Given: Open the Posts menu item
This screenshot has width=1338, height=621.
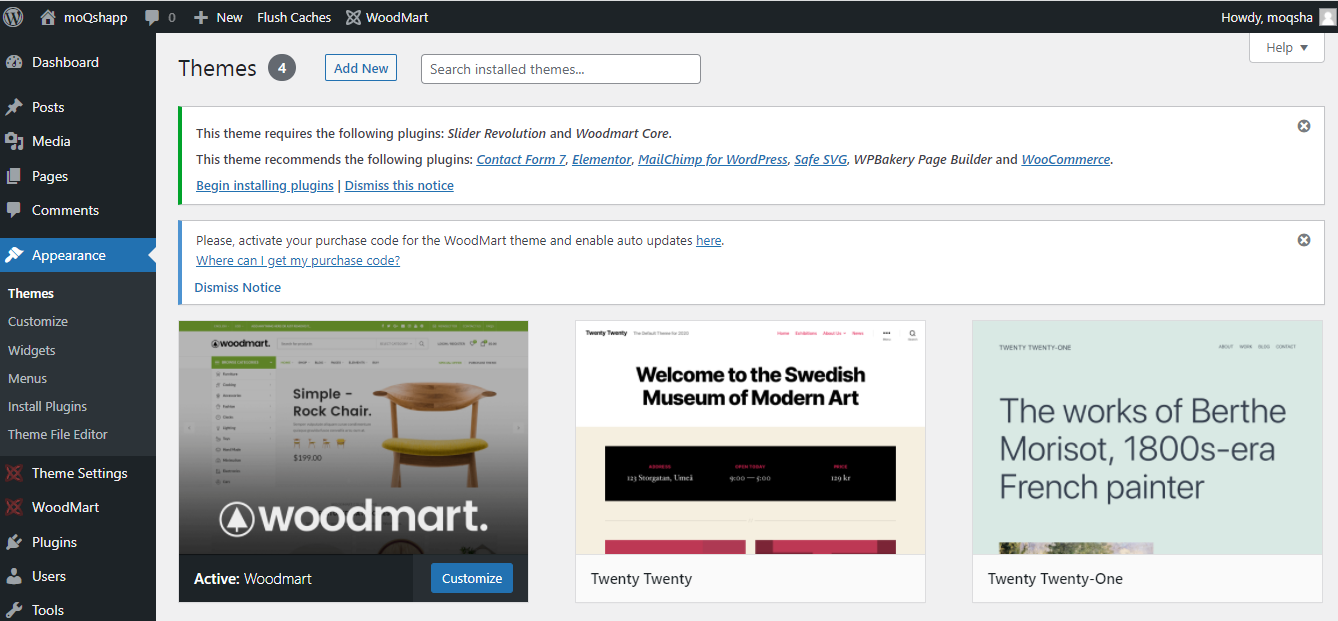Looking at the screenshot, I should (78, 107).
